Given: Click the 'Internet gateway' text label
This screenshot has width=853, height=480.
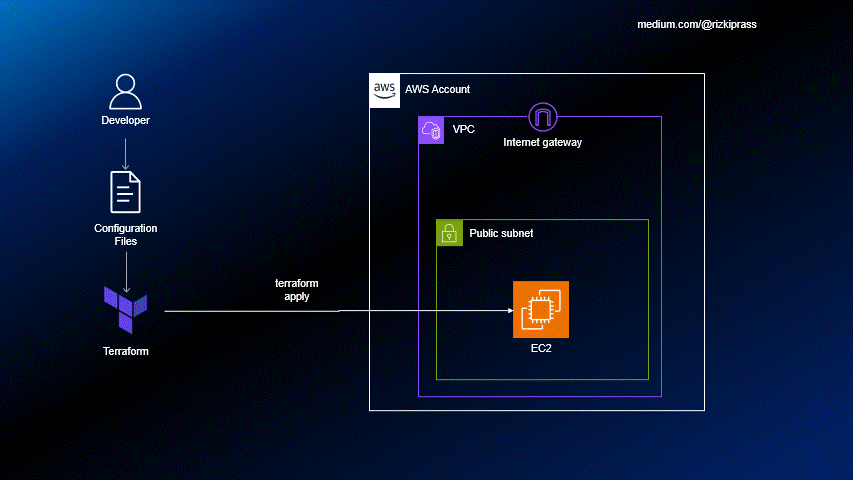Looking at the screenshot, I should coord(542,143).
